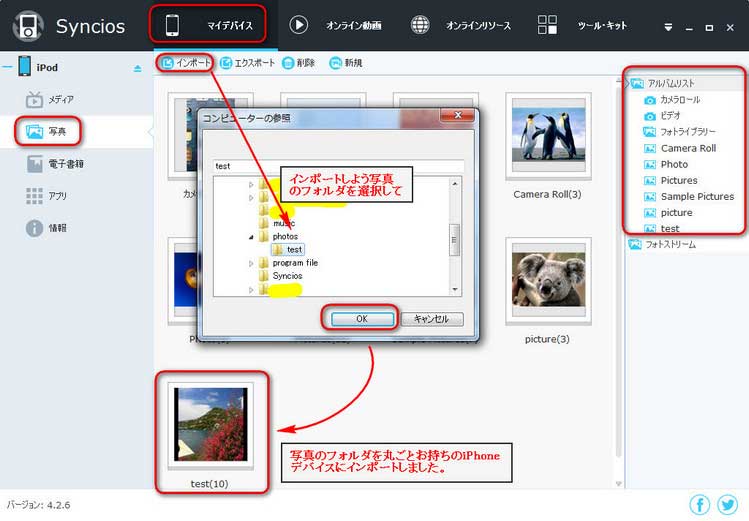
Task: Select Sample Pictures in the album list
Action: (696, 196)
